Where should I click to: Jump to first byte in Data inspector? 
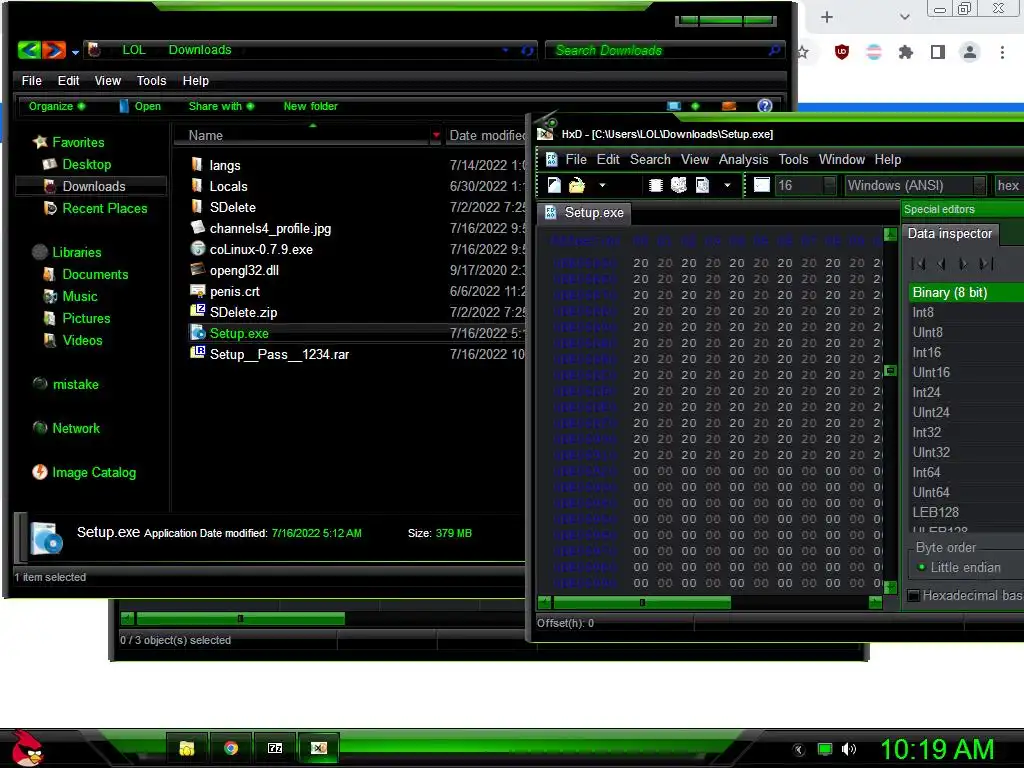click(918, 264)
